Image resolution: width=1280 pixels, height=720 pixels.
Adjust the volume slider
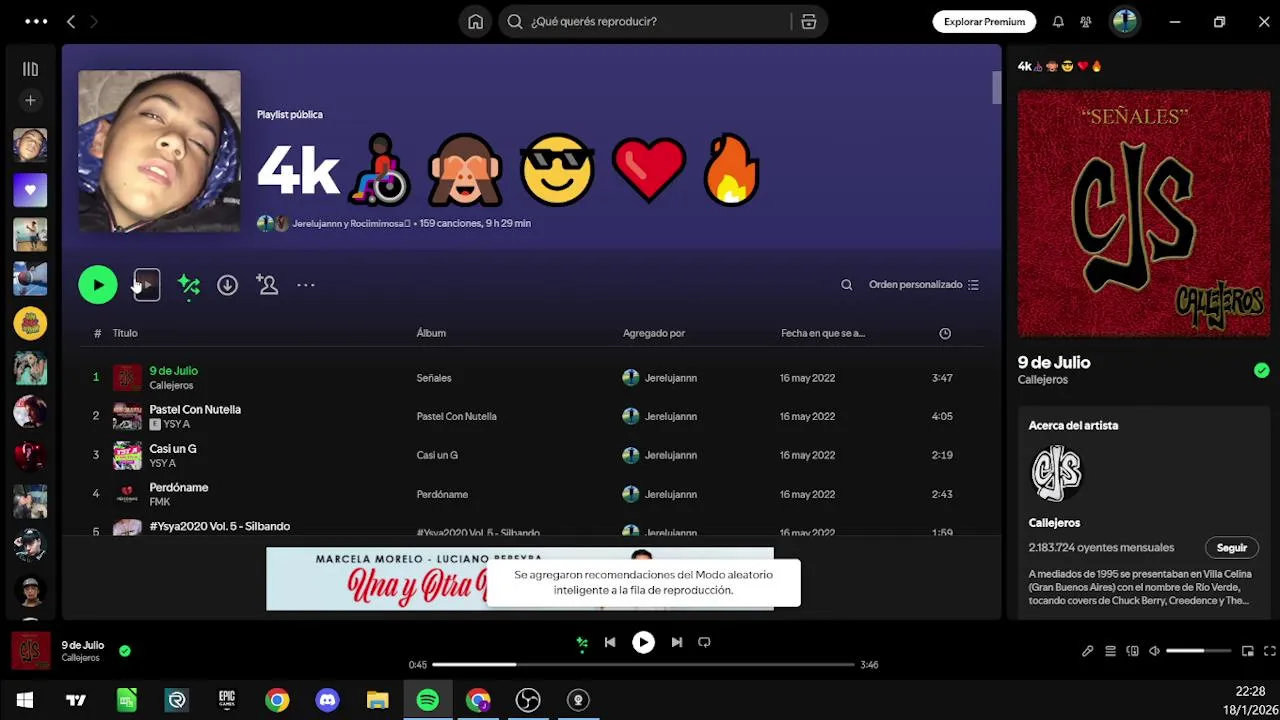coord(1198,651)
